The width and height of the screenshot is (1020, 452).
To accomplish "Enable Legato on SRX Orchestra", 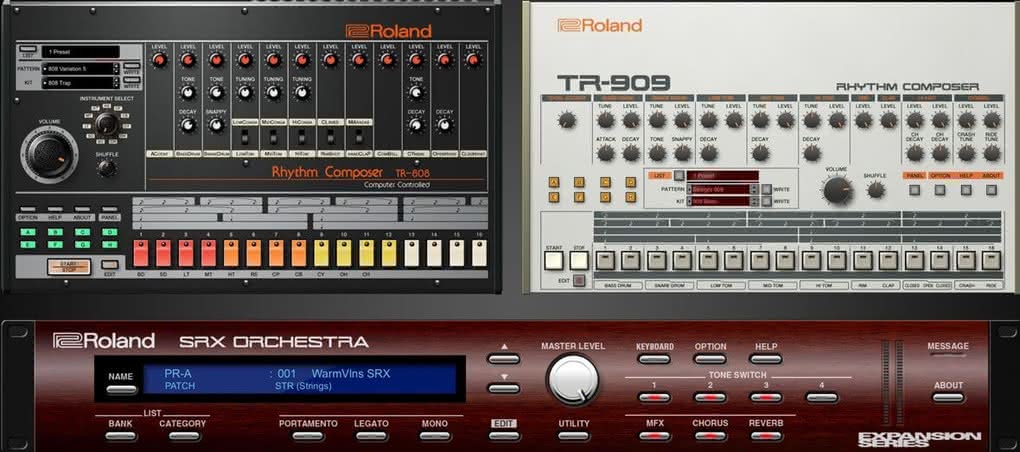I will pyautogui.click(x=371, y=436).
